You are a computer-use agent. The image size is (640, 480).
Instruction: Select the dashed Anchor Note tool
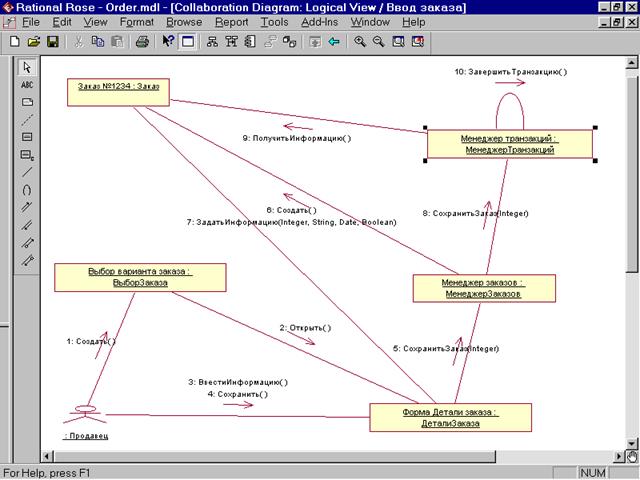[x=27, y=120]
